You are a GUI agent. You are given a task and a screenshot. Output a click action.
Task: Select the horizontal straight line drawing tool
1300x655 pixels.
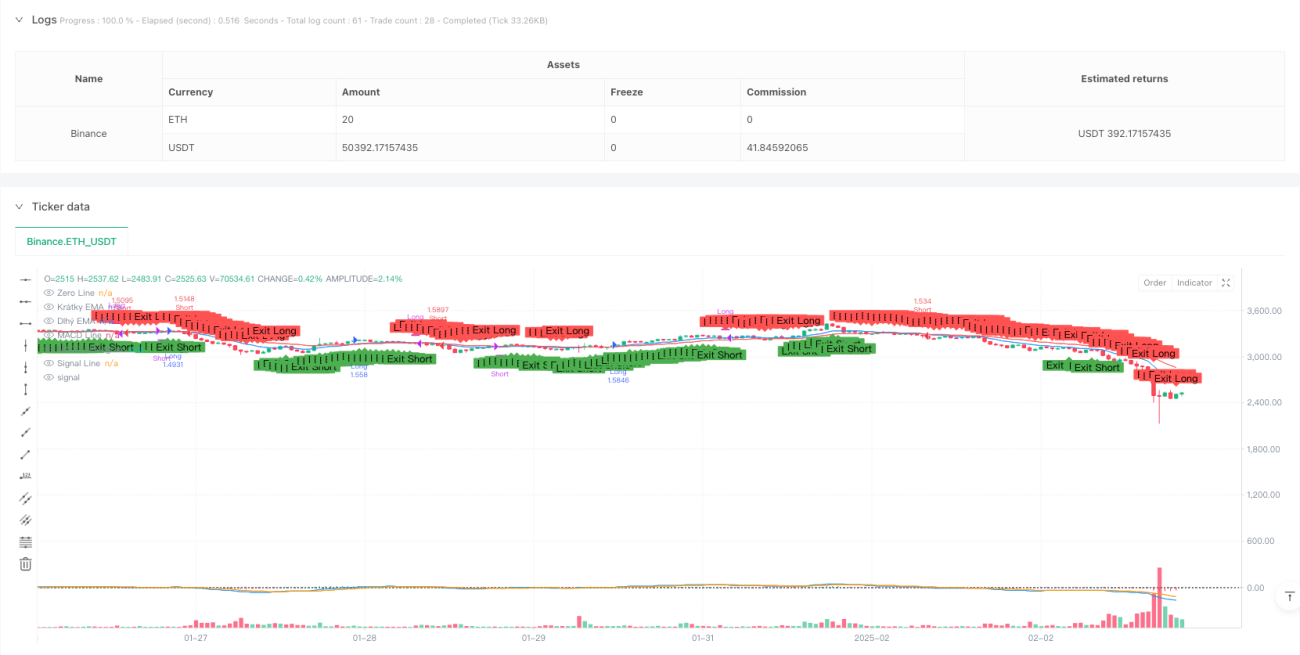(25, 279)
